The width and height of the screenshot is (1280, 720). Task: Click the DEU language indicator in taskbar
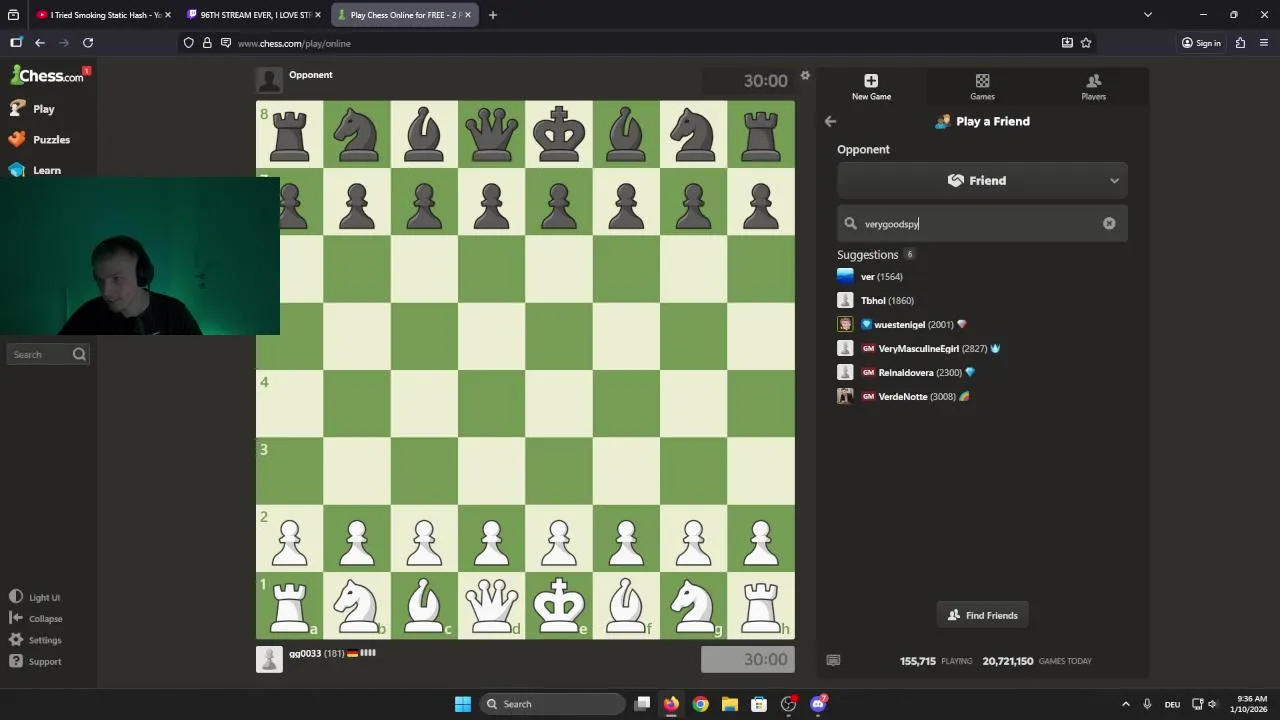[1172, 704]
